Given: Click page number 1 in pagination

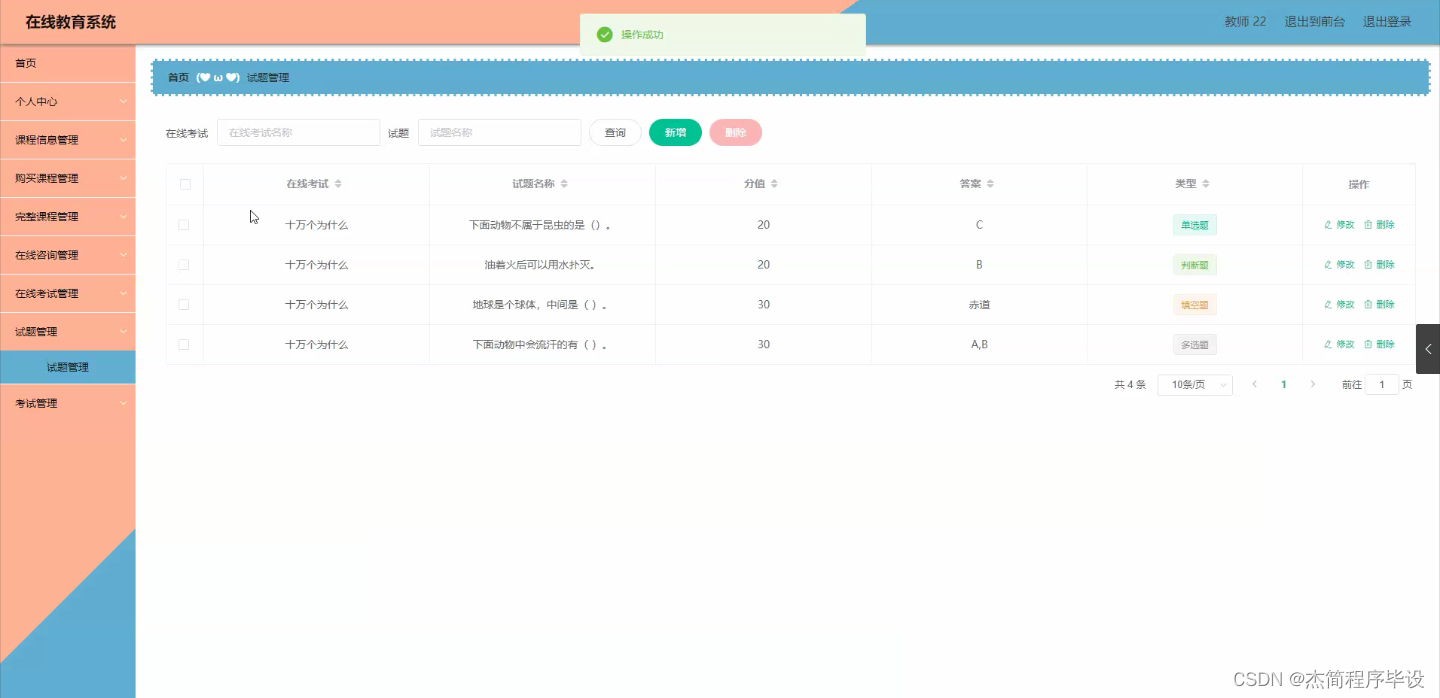Looking at the screenshot, I should pos(1284,384).
